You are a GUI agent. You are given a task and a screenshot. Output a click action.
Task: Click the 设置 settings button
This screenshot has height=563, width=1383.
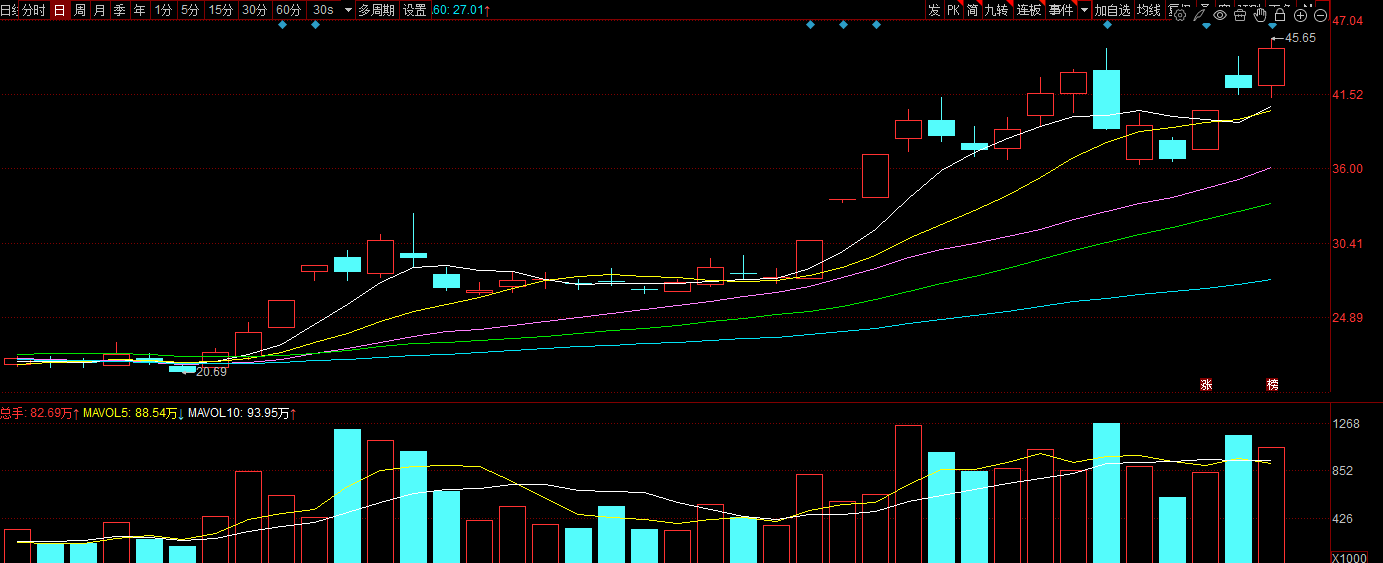click(x=414, y=10)
